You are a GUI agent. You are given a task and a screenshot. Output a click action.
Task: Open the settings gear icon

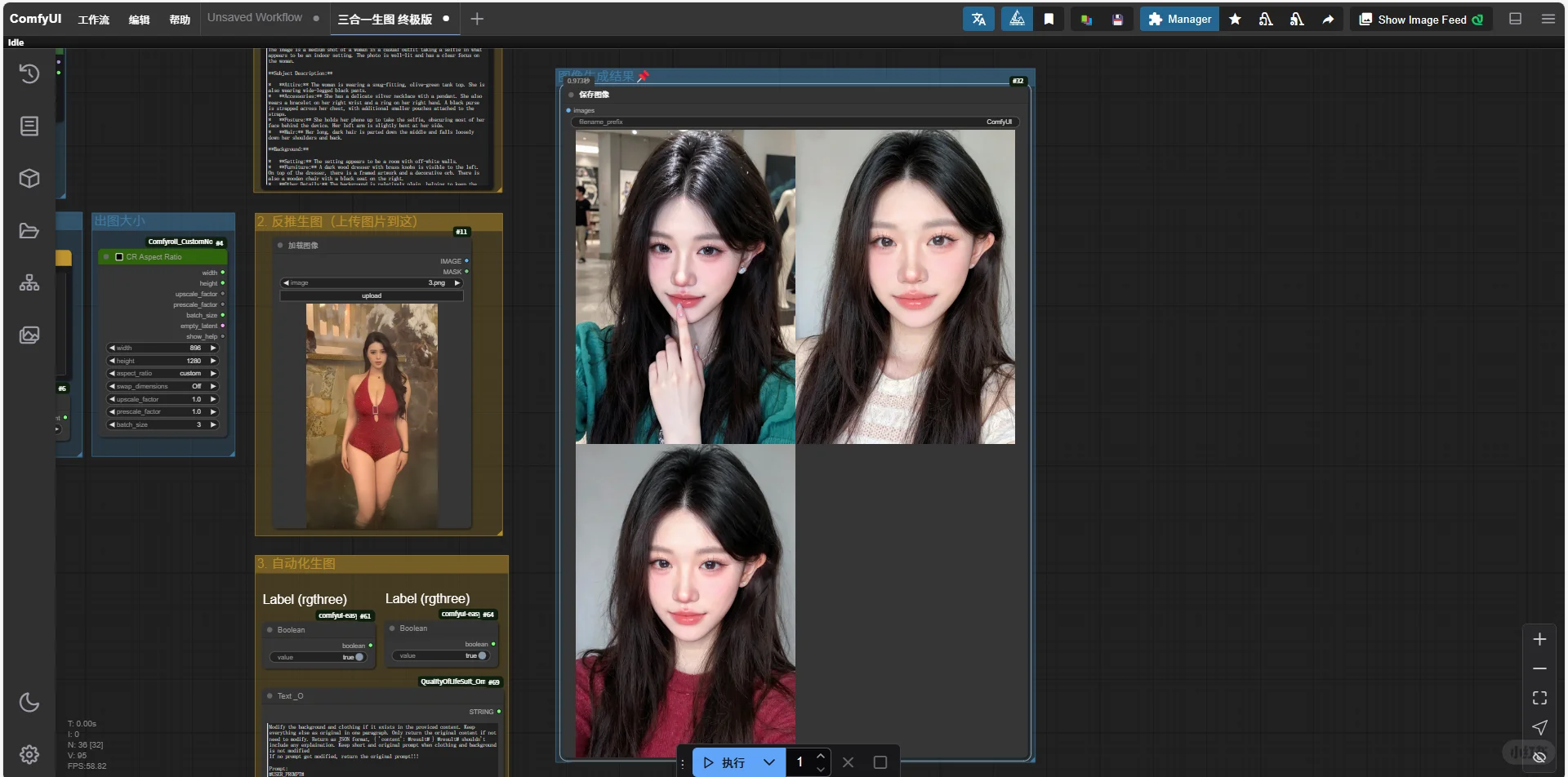pos(29,754)
